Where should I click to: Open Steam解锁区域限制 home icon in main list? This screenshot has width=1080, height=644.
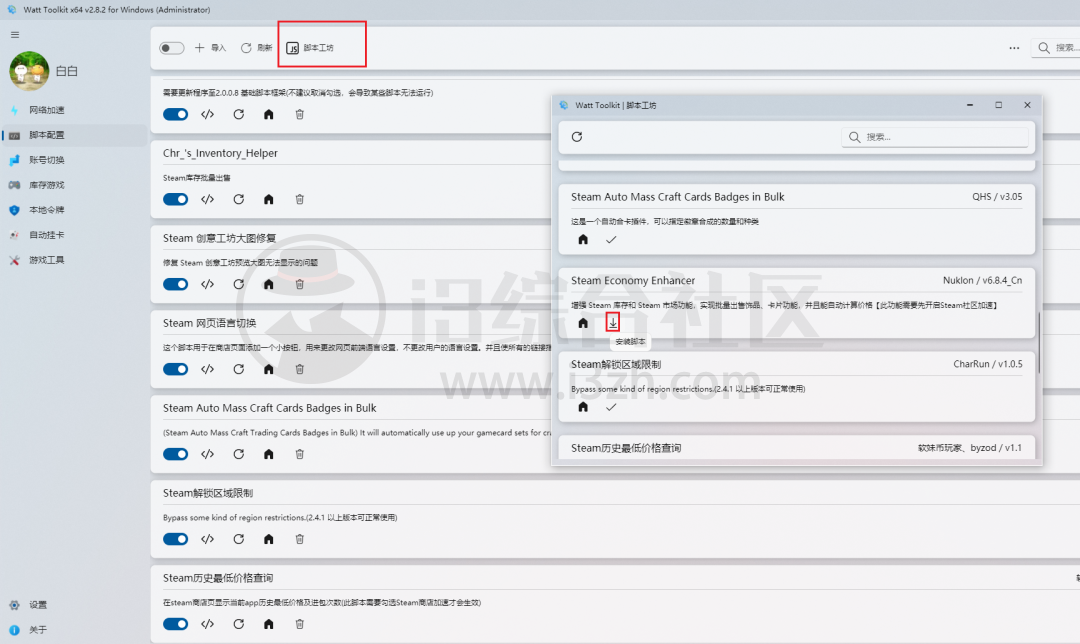[x=269, y=539]
